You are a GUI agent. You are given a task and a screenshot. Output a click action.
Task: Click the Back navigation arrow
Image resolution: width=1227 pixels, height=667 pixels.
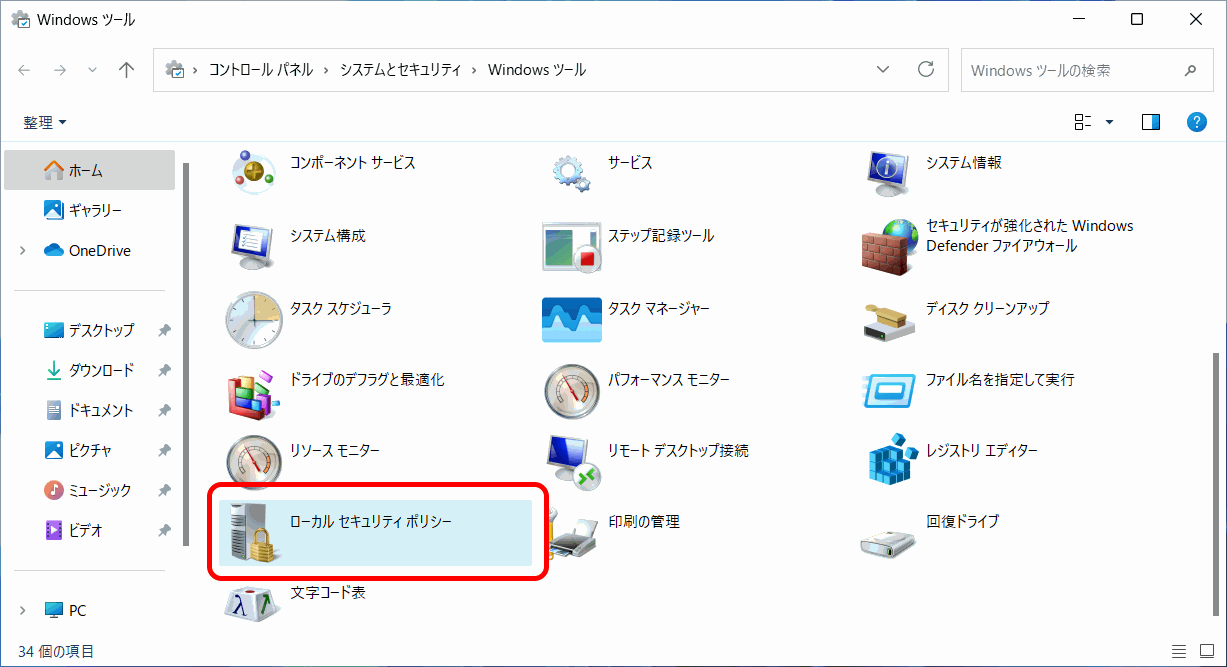click(25, 70)
